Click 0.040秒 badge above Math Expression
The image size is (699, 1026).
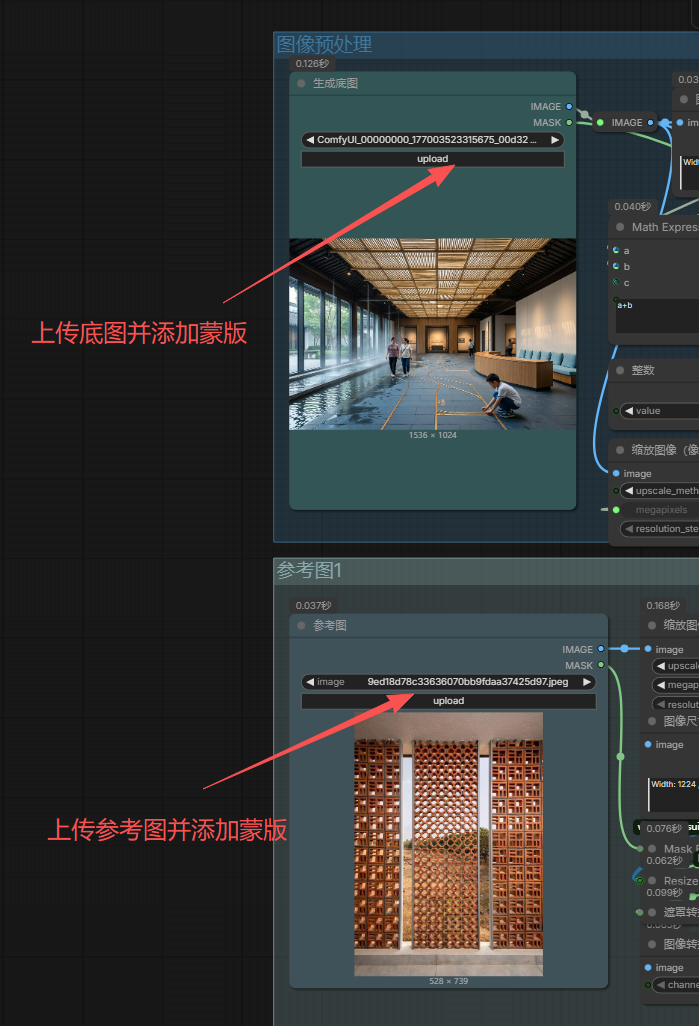632,207
